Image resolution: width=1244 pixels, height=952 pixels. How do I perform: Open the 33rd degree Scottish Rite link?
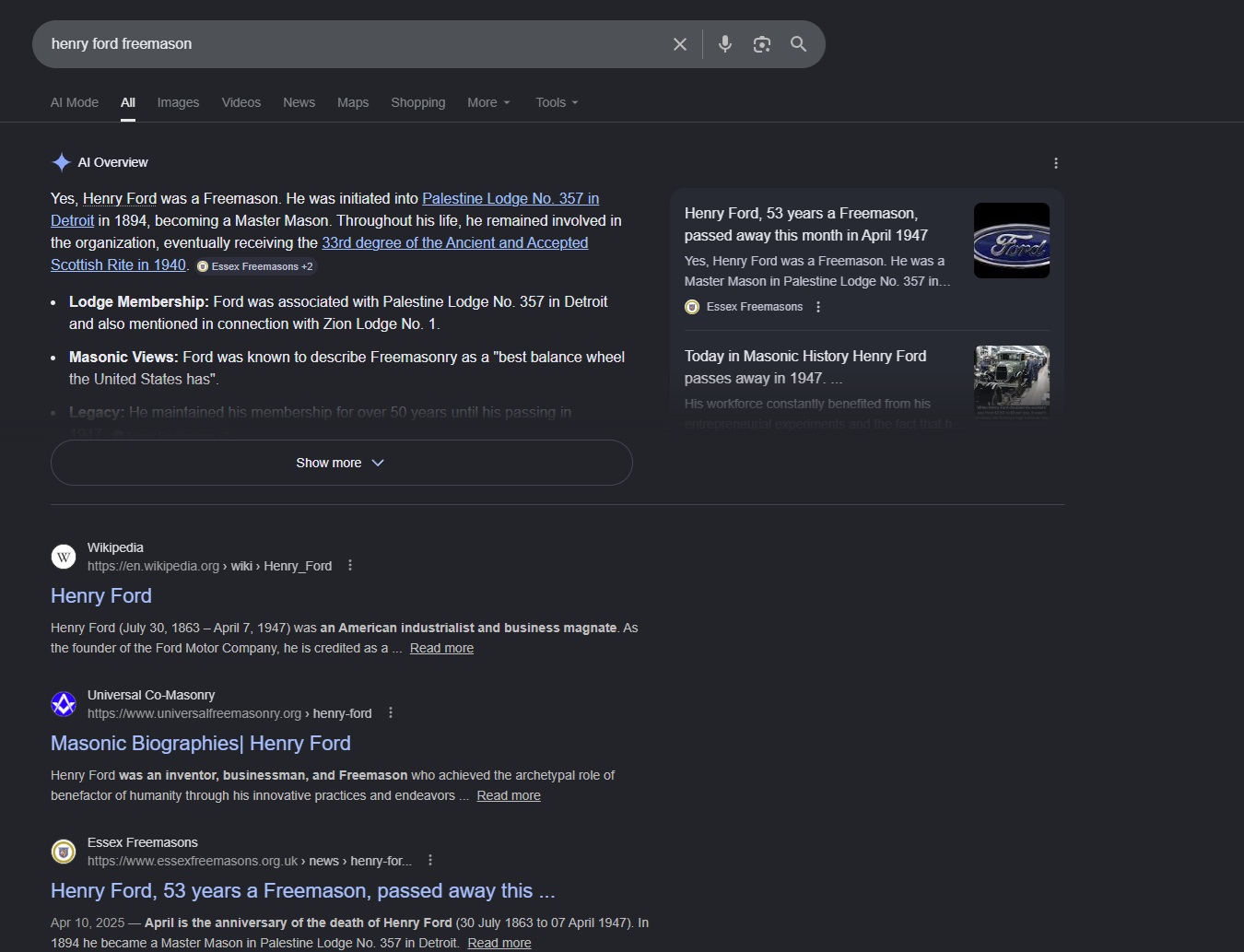point(454,243)
